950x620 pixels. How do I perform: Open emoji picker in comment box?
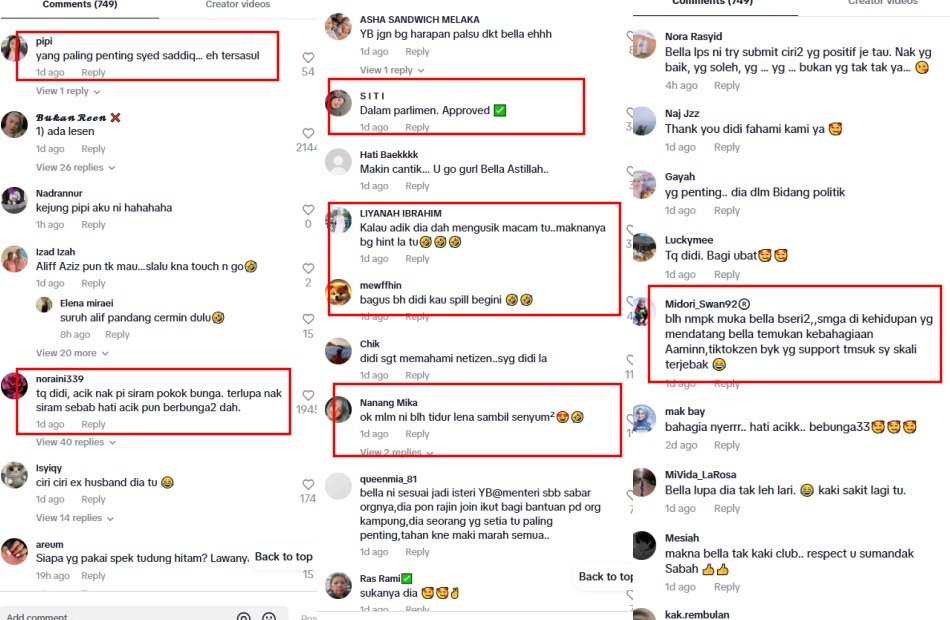(x=268, y=616)
